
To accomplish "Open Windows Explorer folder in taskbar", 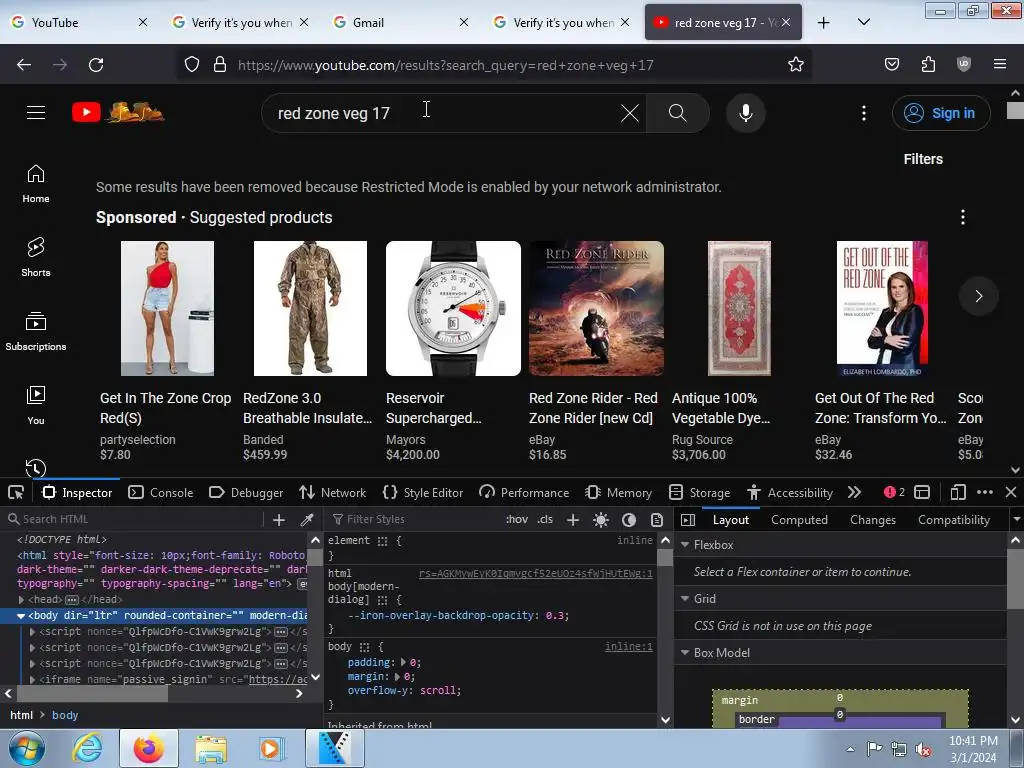I will (x=210, y=748).
